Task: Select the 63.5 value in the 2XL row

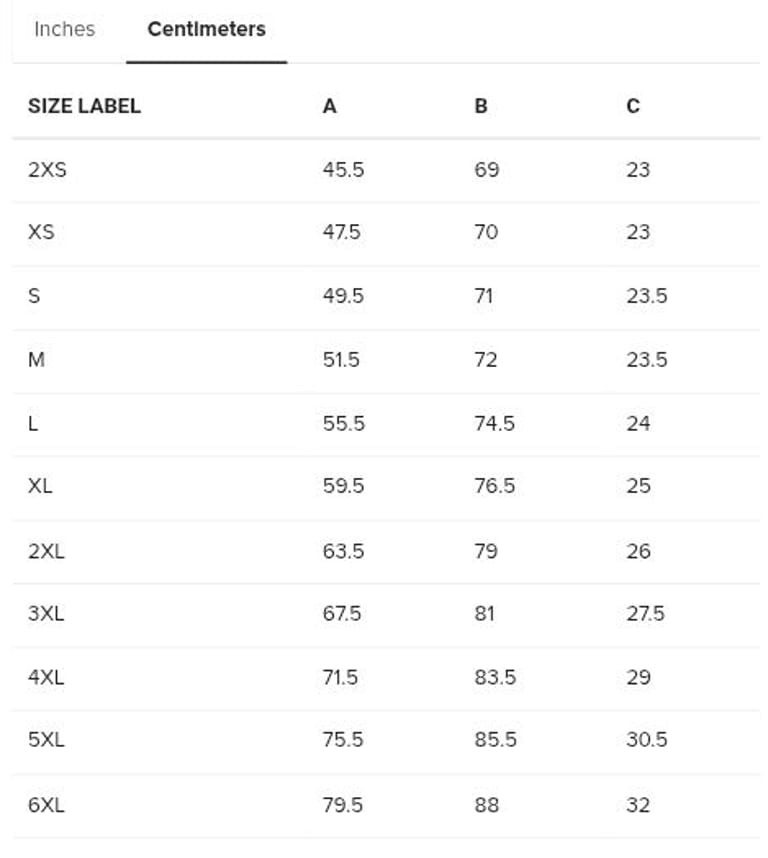Action: pos(343,551)
